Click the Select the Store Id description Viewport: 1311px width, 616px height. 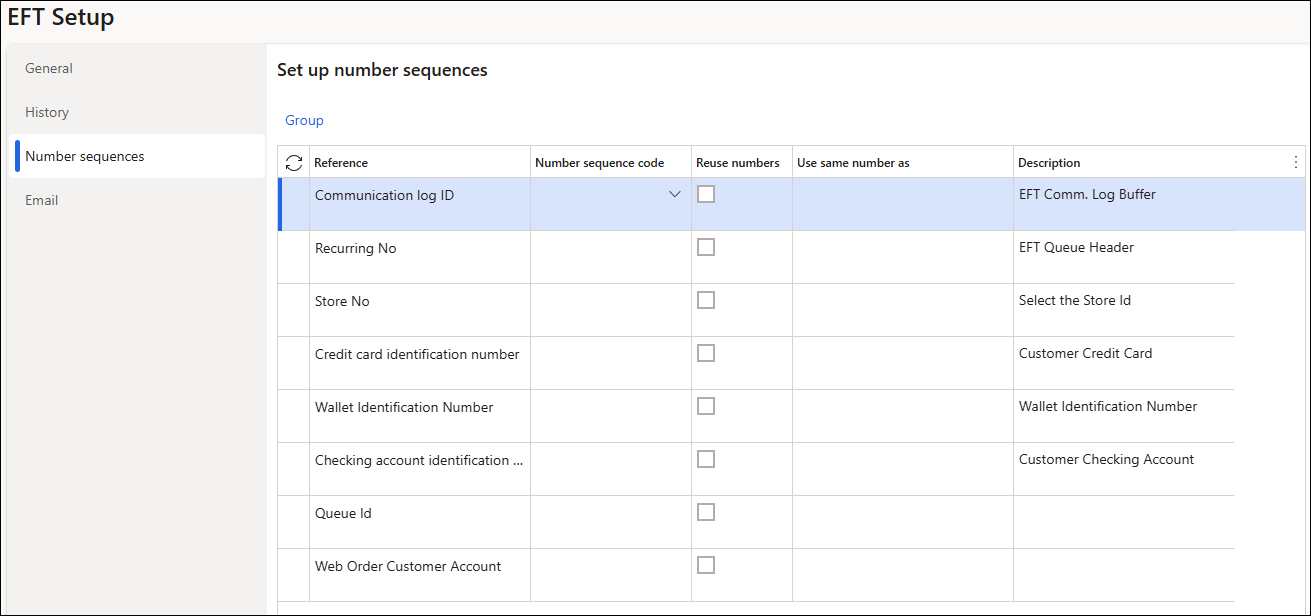(1075, 300)
